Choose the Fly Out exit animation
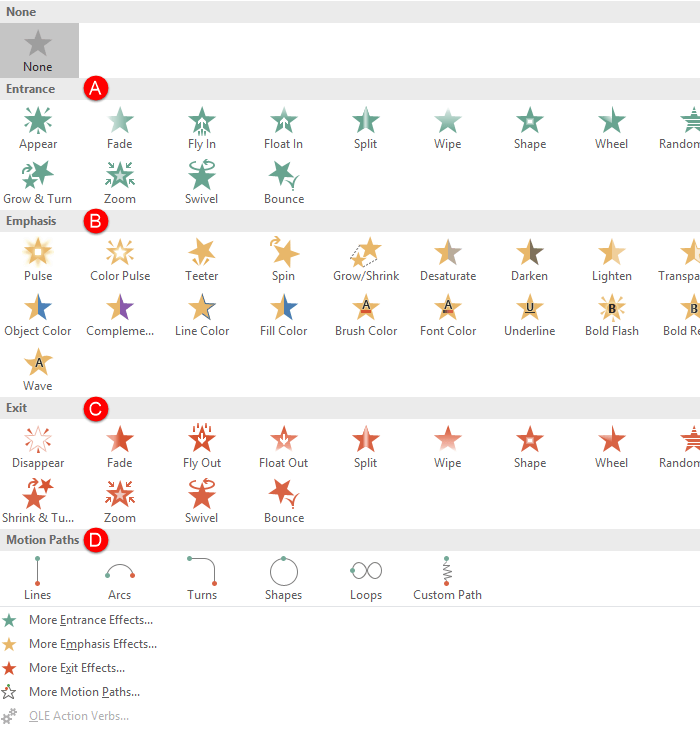This screenshot has width=700, height=739. (202, 447)
